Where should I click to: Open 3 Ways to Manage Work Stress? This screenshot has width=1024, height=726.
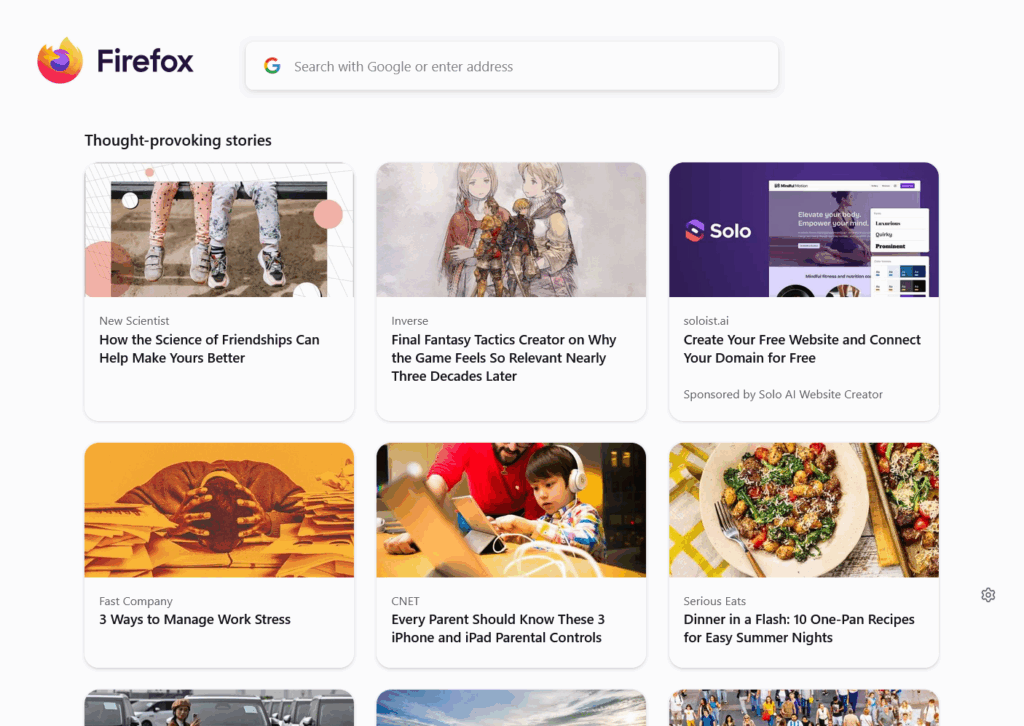tap(195, 620)
